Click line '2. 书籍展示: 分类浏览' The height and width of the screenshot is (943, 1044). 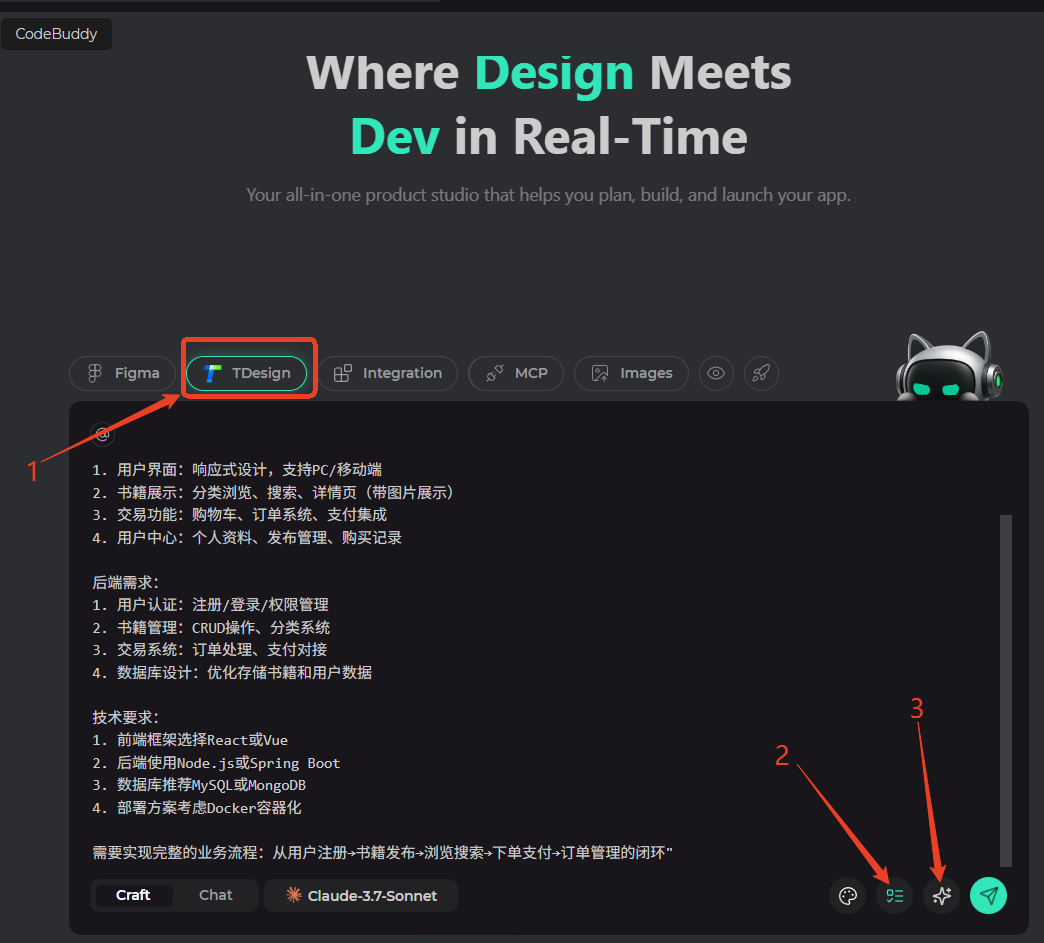274,492
